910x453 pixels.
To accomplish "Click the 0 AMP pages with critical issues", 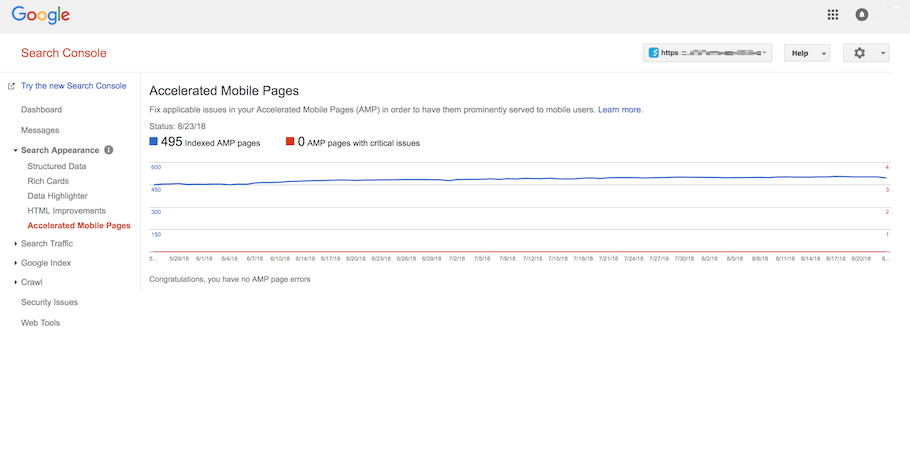I will point(359,142).
